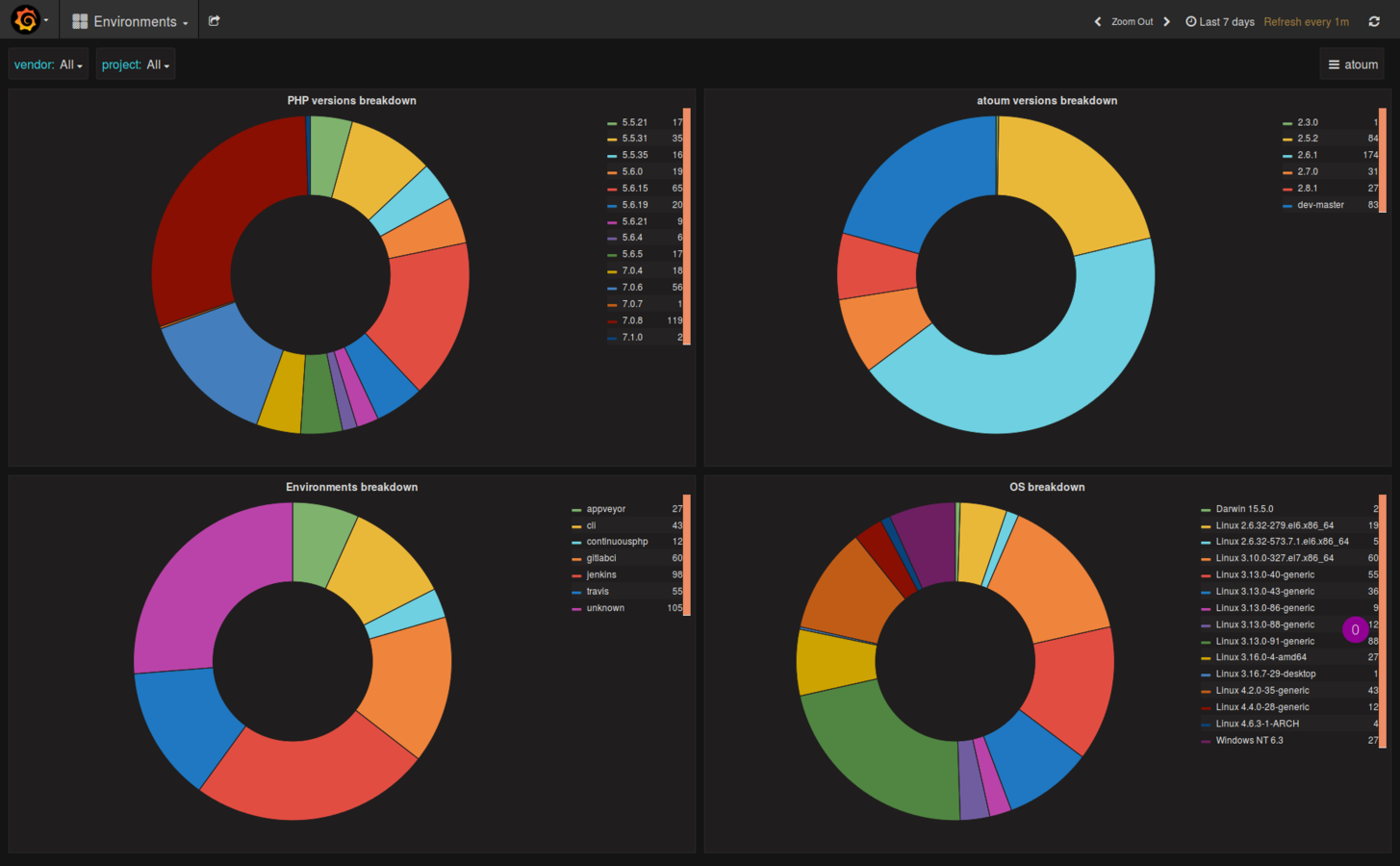1400x866 pixels.
Task: Click the dashboard grid icon beside Environments
Action: [x=80, y=21]
